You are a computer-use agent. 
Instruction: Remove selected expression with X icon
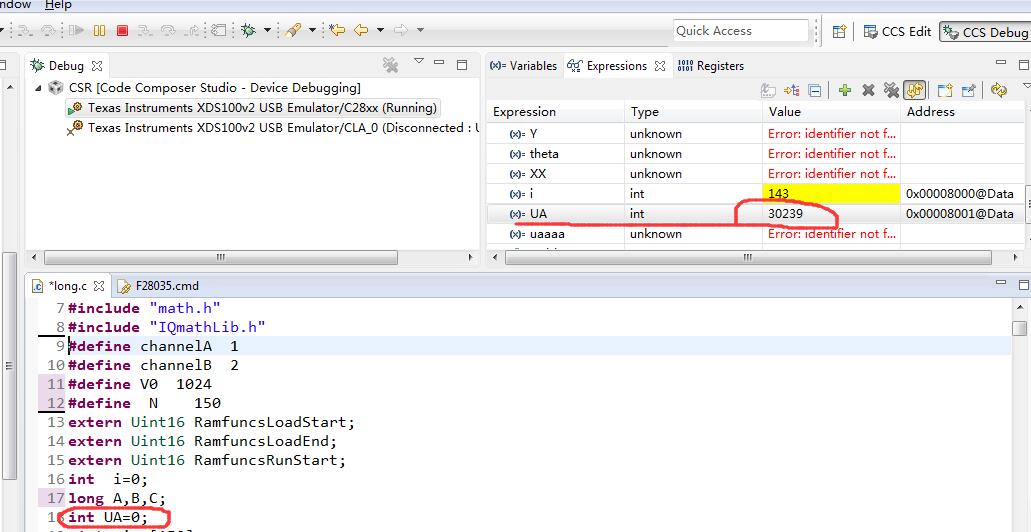[x=868, y=90]
